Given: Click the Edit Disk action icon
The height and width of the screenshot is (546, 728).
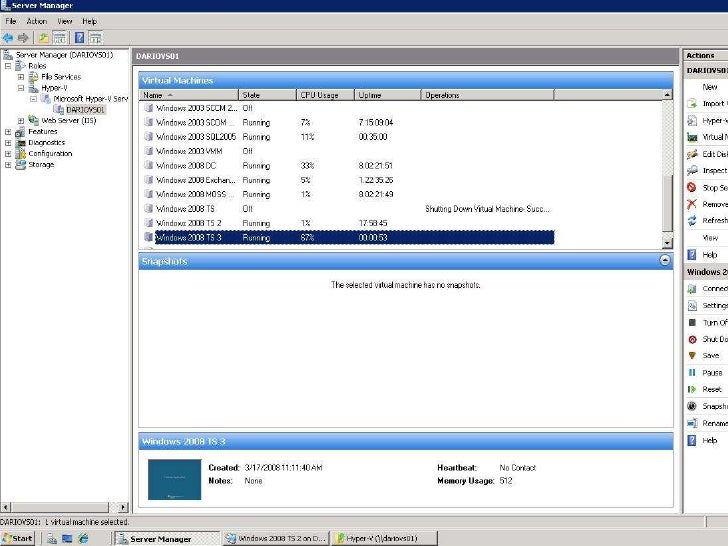Looking at the screenshot, I should point(692,154).
